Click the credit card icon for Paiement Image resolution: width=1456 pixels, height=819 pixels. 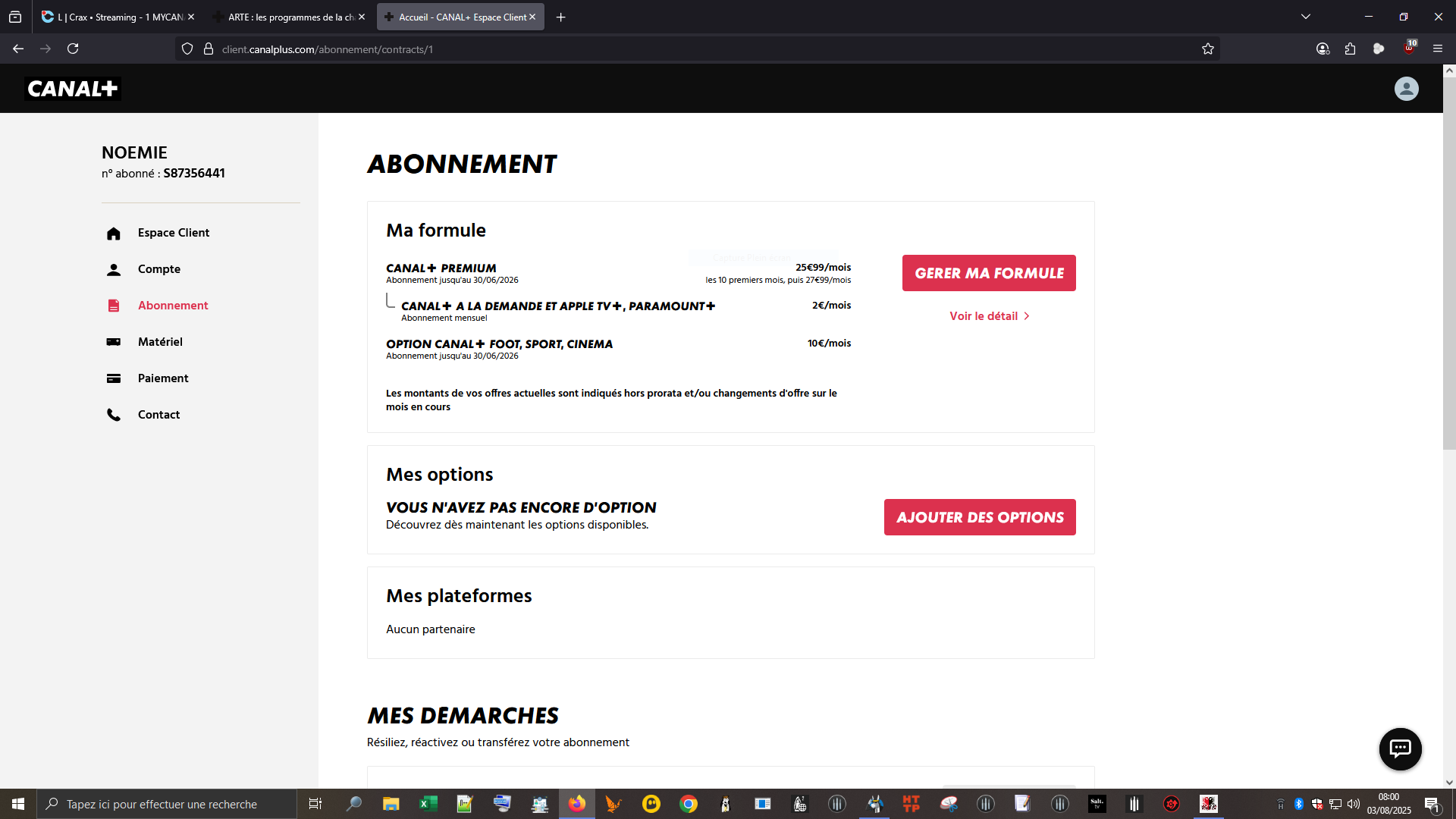(114, 378)
